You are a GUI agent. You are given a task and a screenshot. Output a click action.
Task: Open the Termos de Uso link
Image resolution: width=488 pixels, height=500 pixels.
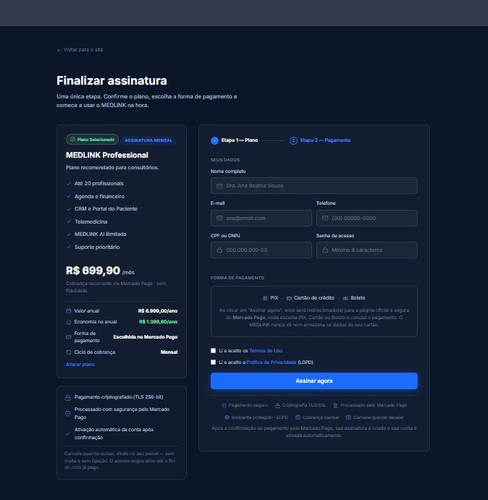(266, 351)
